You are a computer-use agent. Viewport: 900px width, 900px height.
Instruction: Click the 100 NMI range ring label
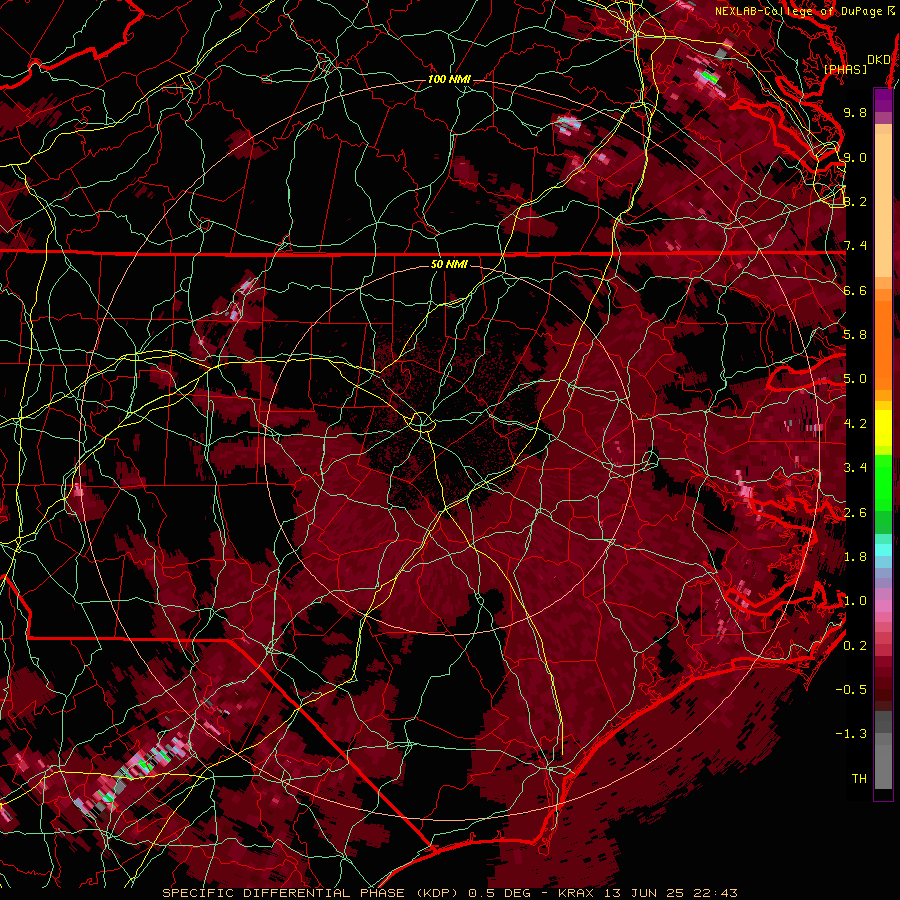[x=449, y=79]
